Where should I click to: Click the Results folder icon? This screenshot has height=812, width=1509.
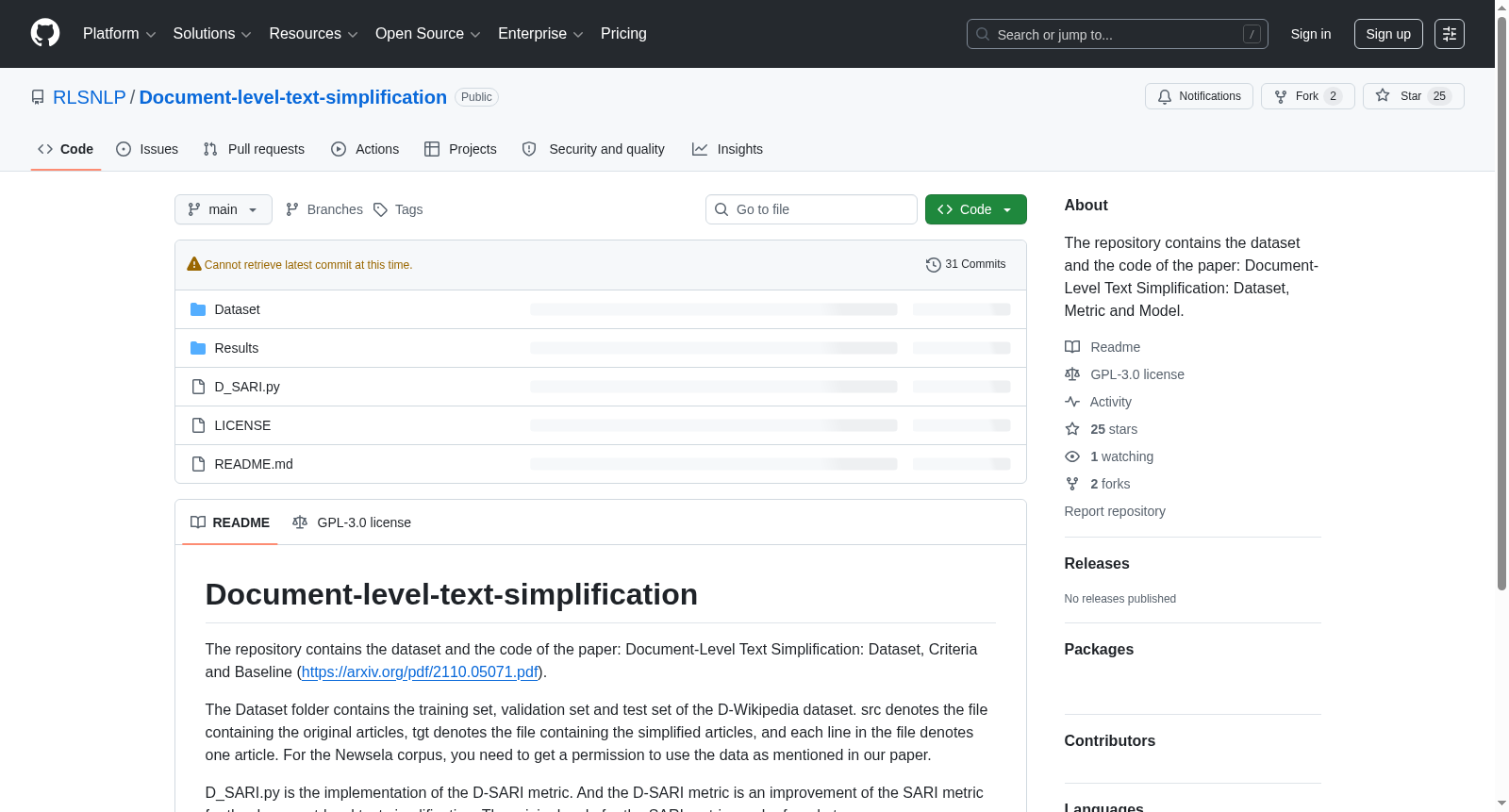[x=198, y=348]
